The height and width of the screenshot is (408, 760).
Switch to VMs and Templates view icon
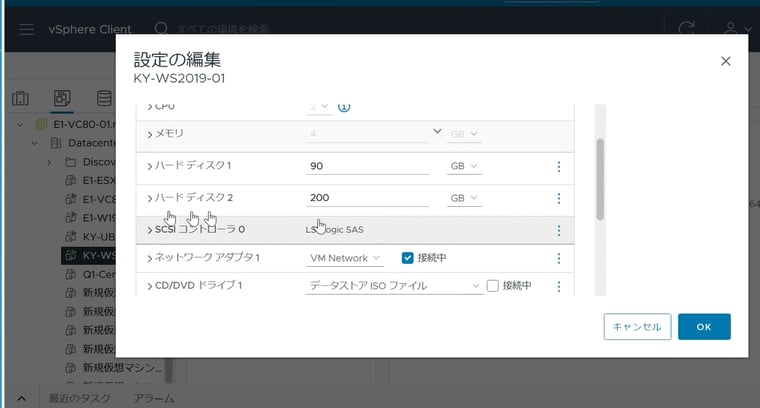[62, 98]
